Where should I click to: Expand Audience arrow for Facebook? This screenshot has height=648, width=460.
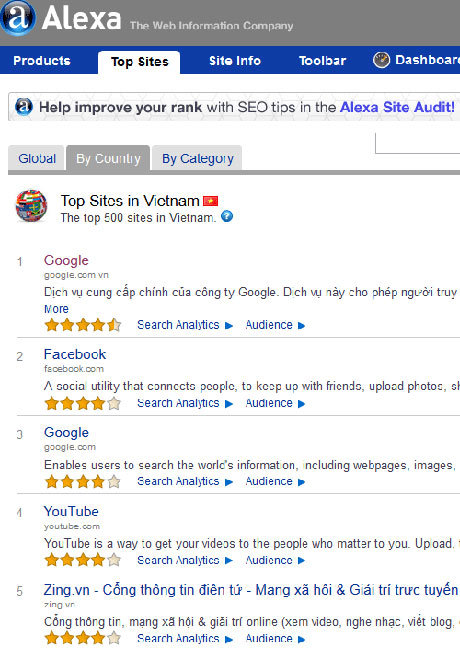[301, 404]
